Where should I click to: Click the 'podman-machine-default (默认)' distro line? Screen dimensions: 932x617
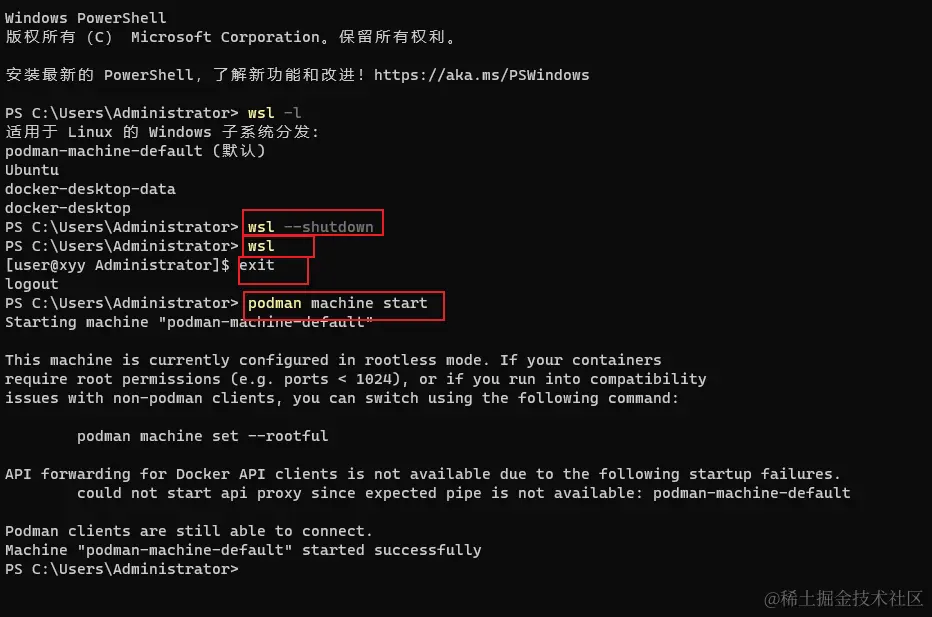(135, 151)
